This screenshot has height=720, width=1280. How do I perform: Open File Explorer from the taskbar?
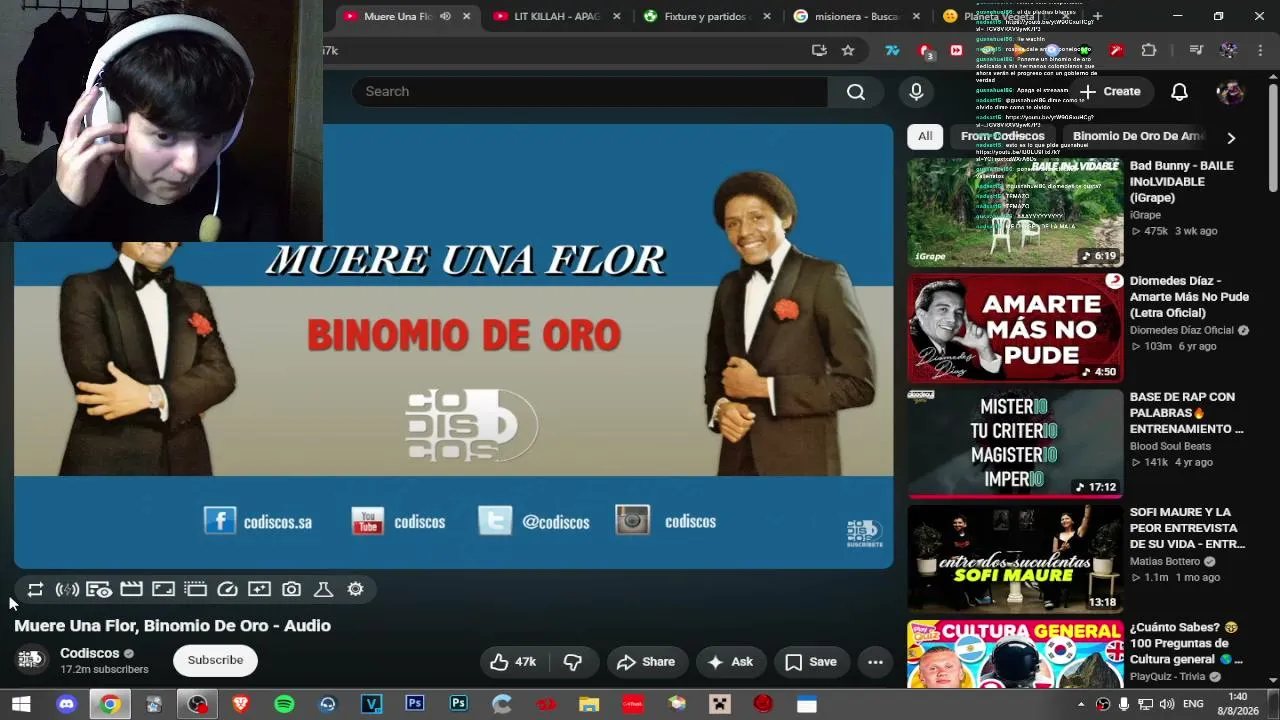[589, 704]
